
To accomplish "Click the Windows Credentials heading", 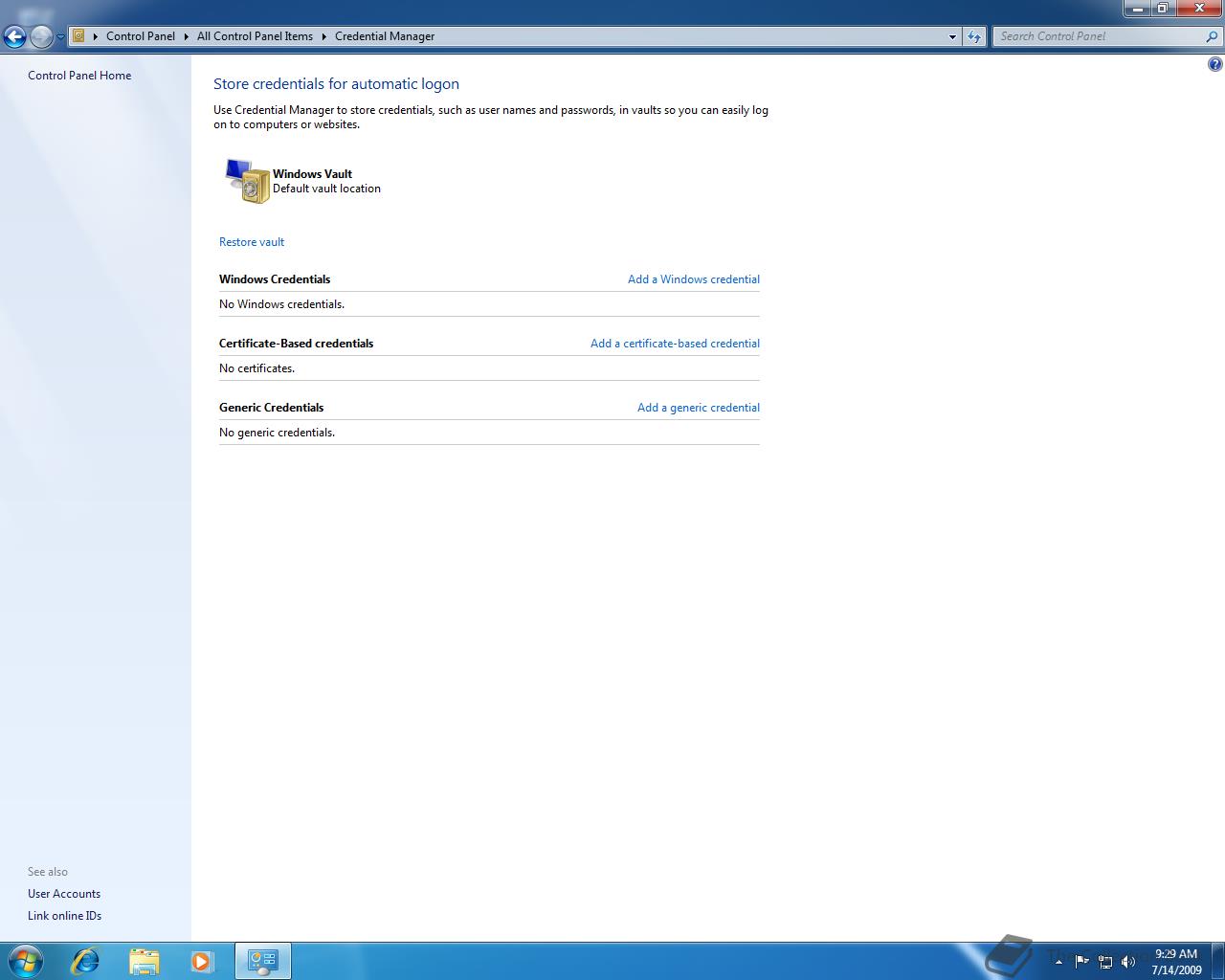I will point(275,279).
